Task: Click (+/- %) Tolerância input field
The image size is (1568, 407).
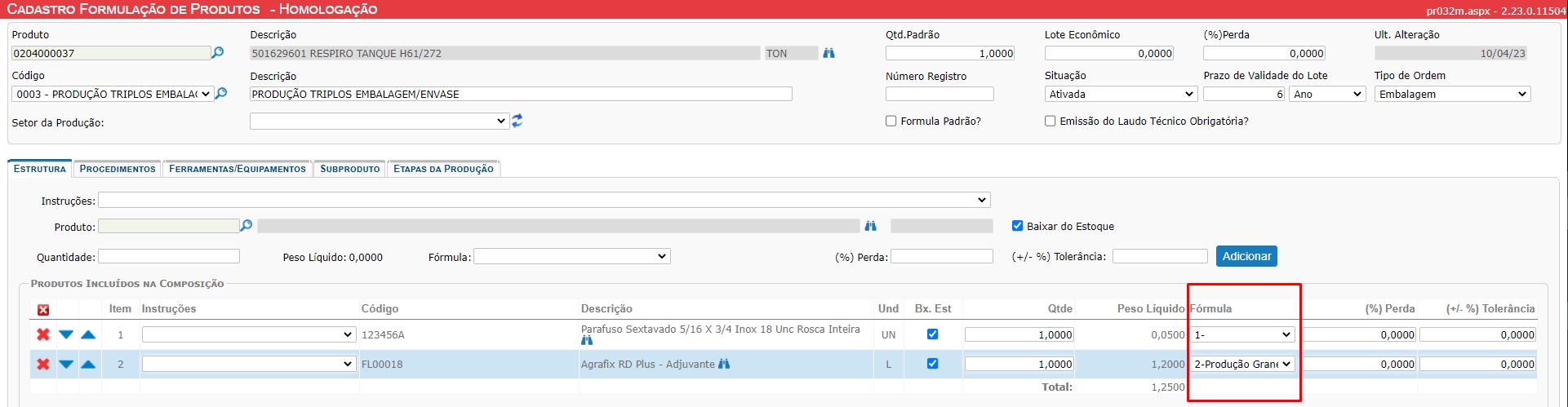Action: (1160, 256)
